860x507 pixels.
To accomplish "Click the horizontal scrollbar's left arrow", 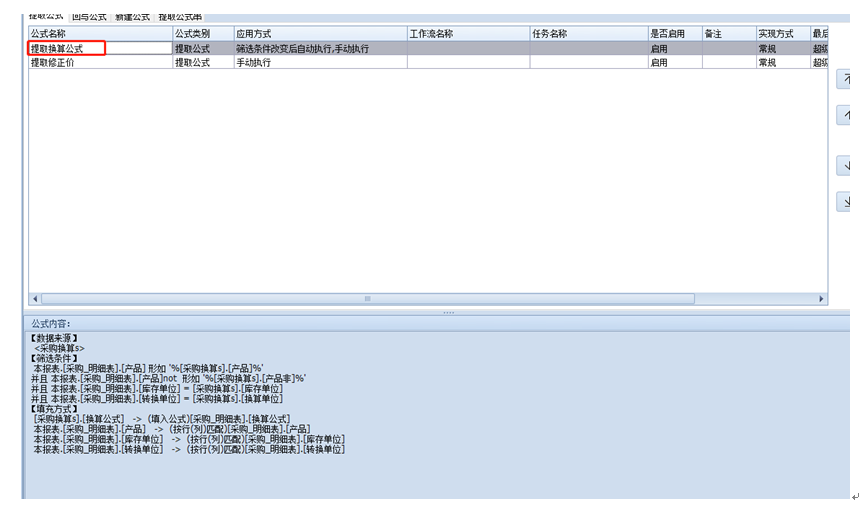I will point(36,299).
